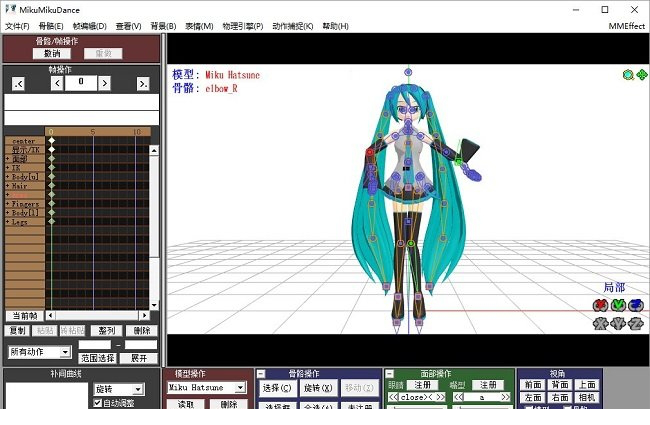The width and height of the screenshot is (650, 425).
Task: Switch view to 前面
Action: point(533,385)
